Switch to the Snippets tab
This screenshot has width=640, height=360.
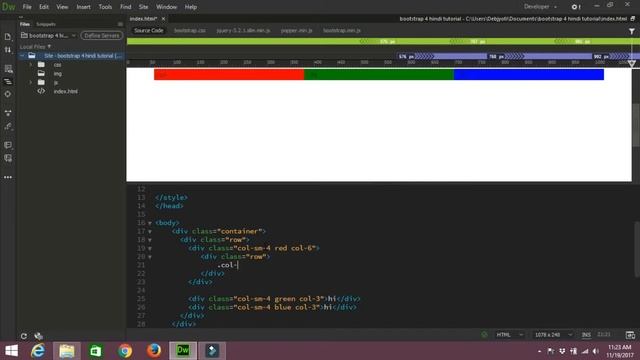click(46, 24)
